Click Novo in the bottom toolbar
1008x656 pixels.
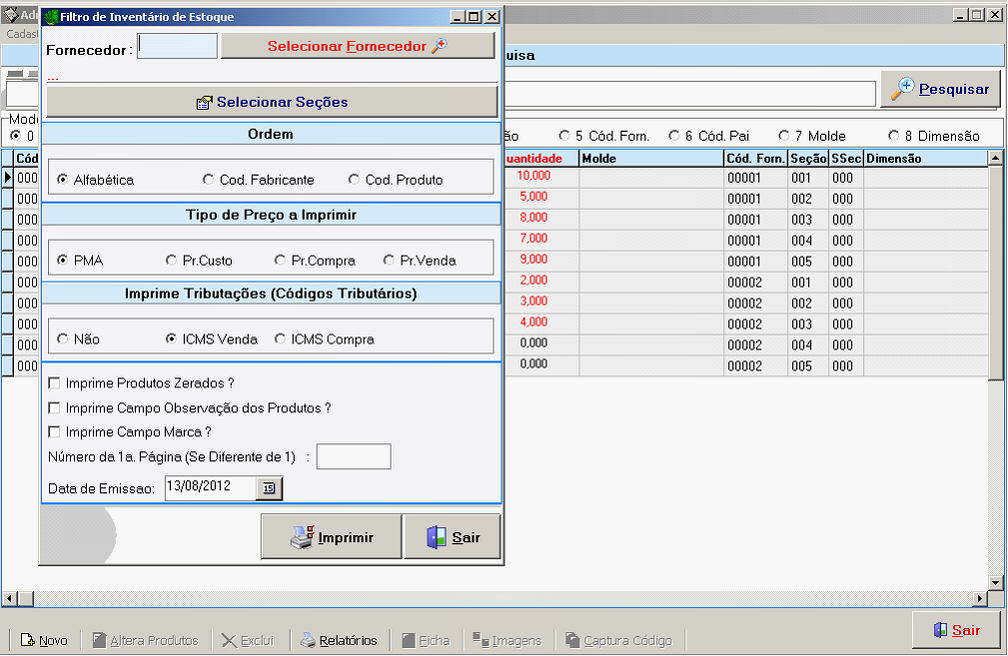click(44, 640)
